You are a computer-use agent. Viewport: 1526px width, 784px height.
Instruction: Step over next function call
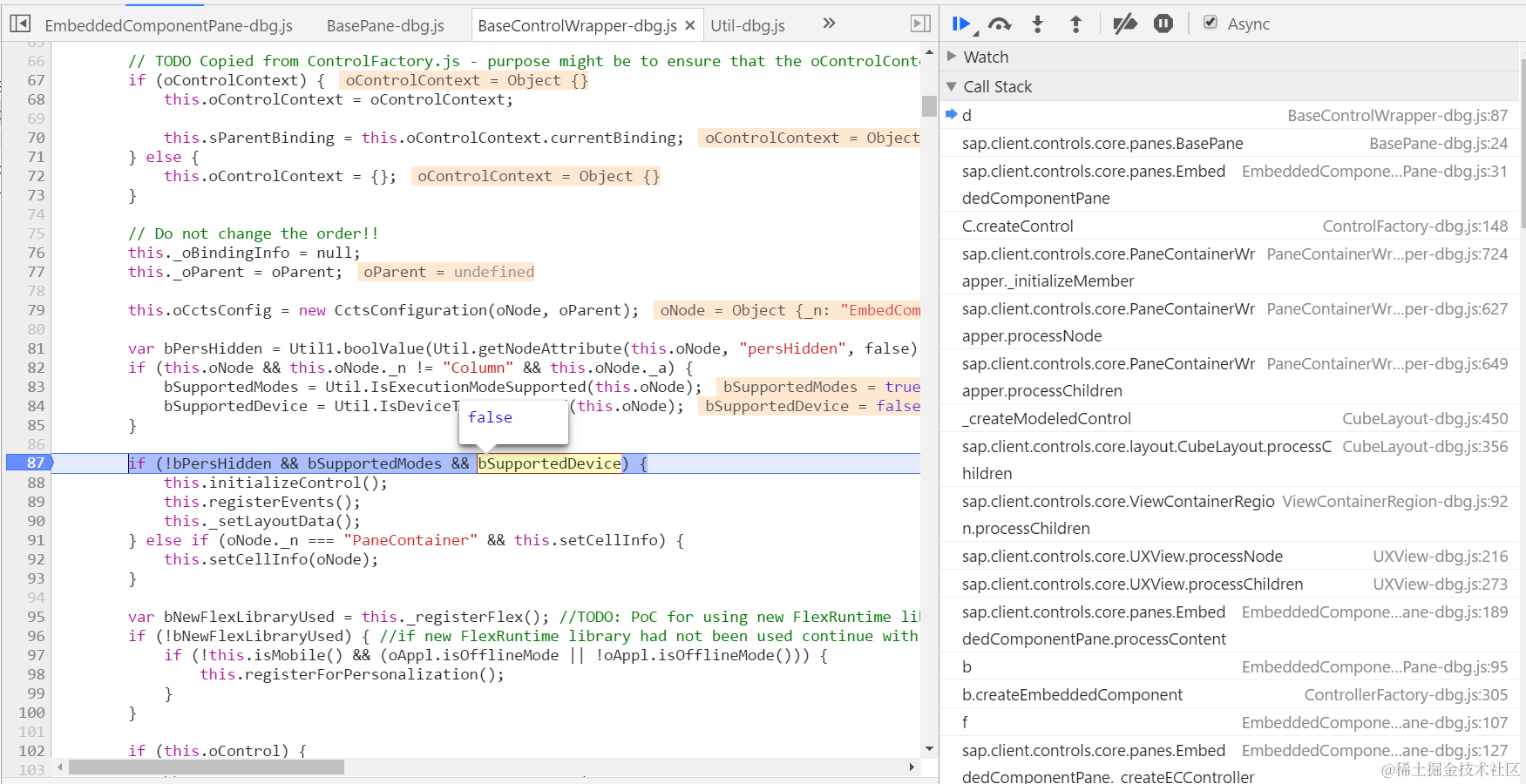click(1000, 24)
